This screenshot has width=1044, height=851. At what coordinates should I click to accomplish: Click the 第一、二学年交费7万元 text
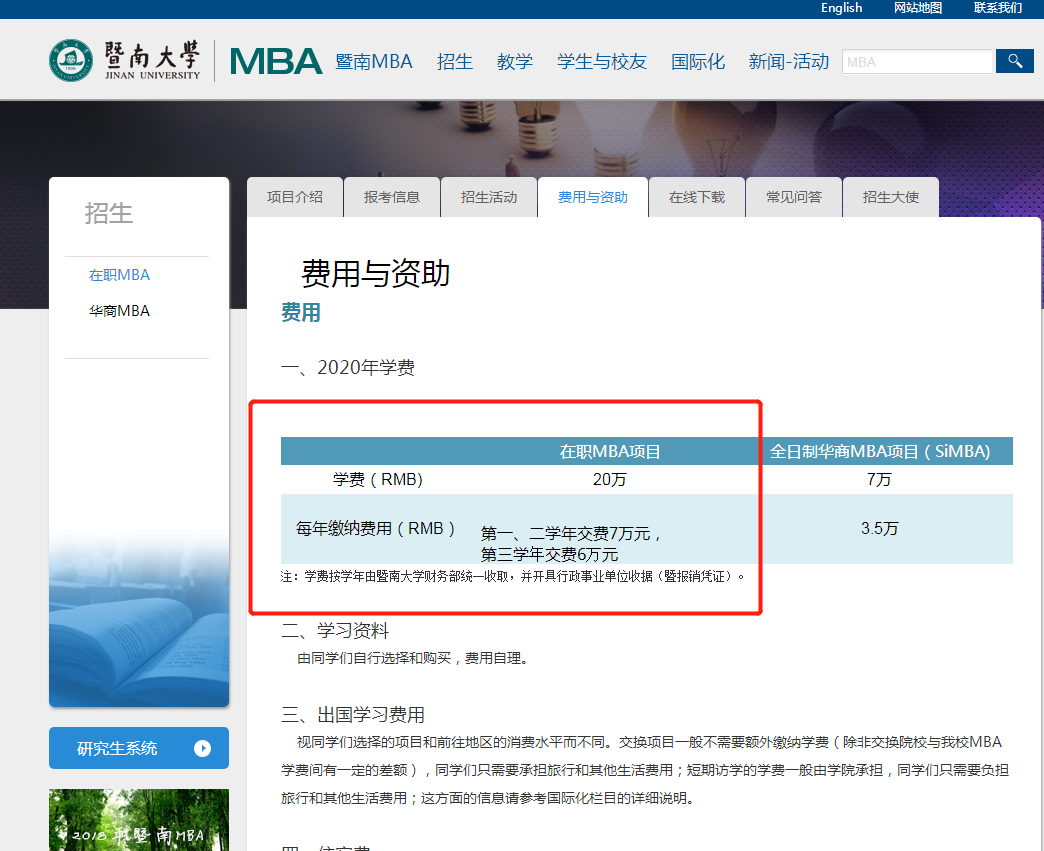pyautogui.click(x=571, y=534)
